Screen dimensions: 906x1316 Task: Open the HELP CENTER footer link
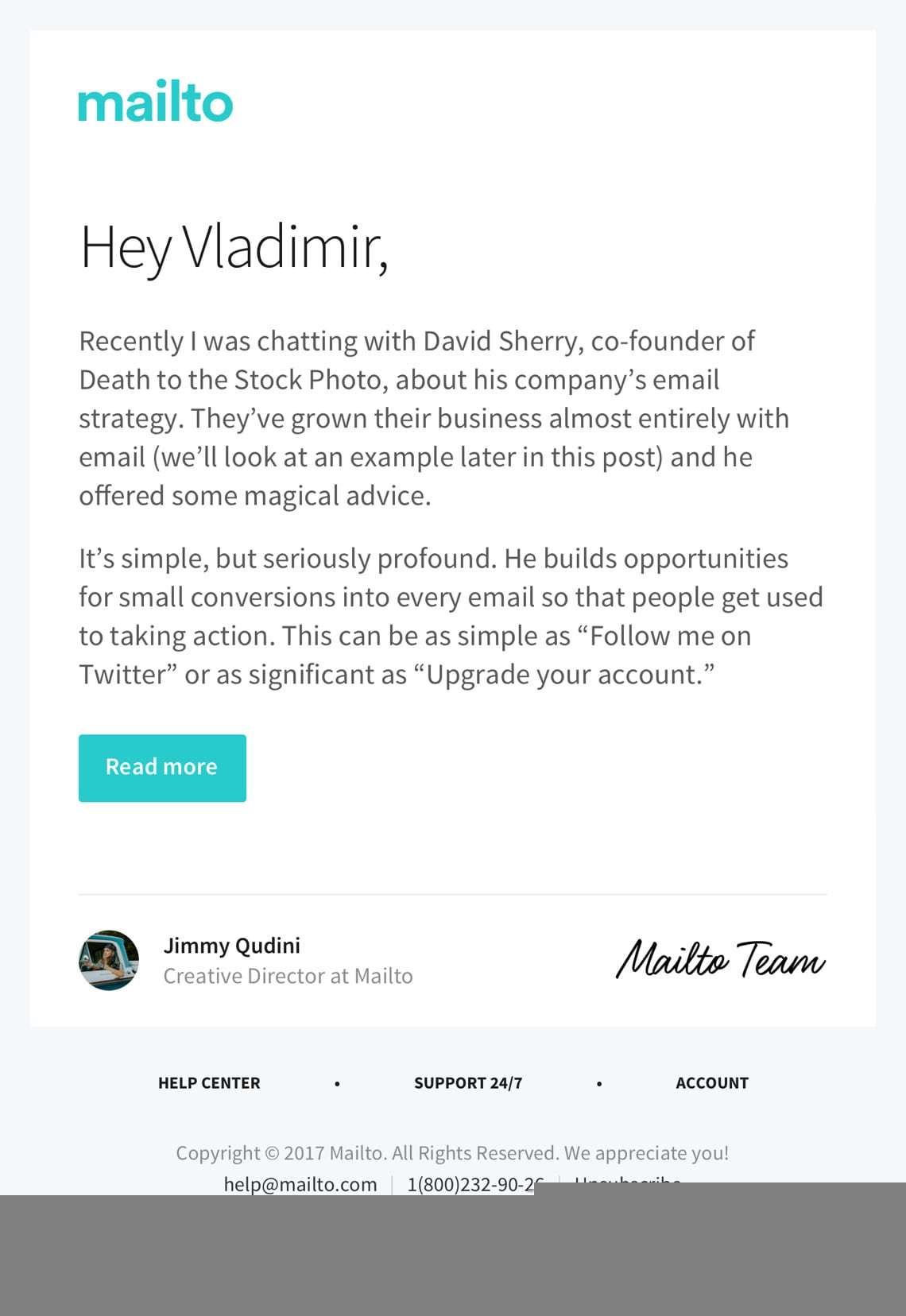[209, 1082]
